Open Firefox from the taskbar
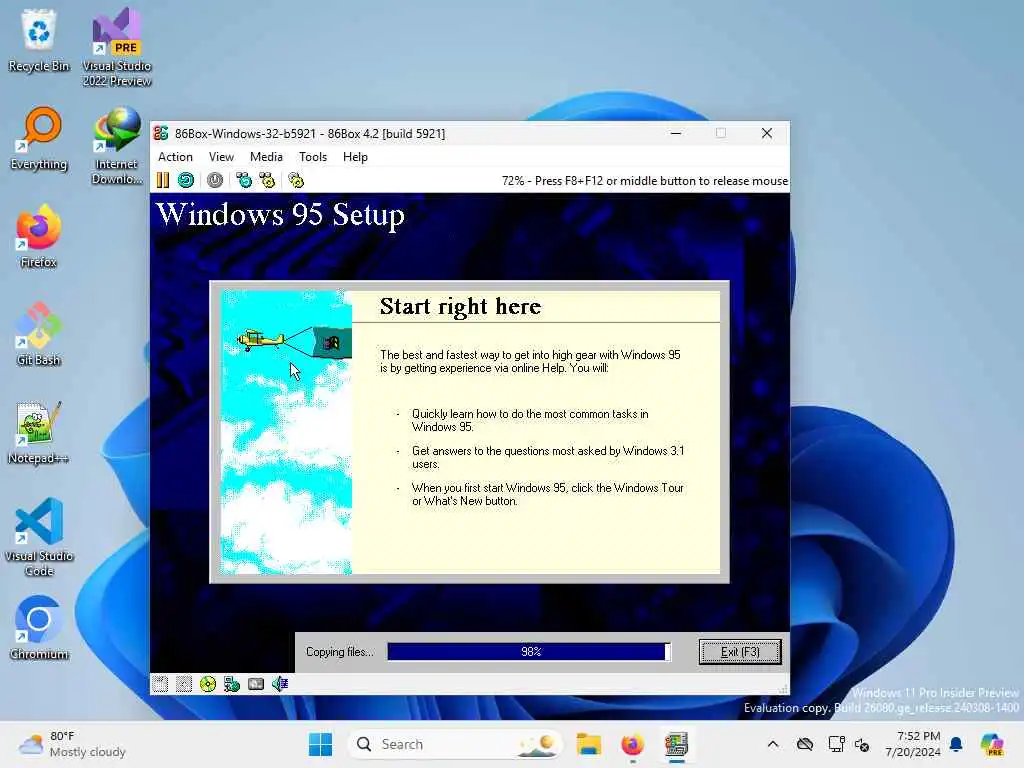This screenshot has width=1024, height=768. pos(632,744)
